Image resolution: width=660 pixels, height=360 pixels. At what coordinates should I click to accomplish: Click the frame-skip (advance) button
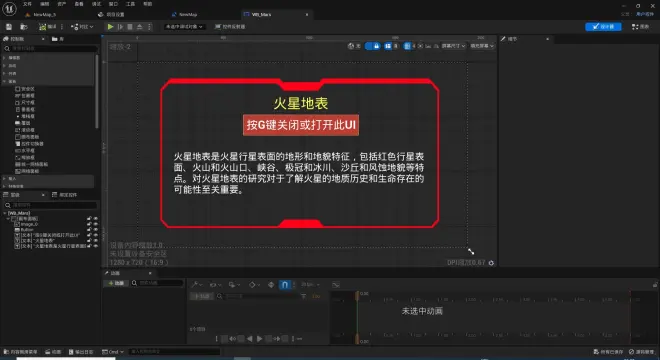(120, 27)
